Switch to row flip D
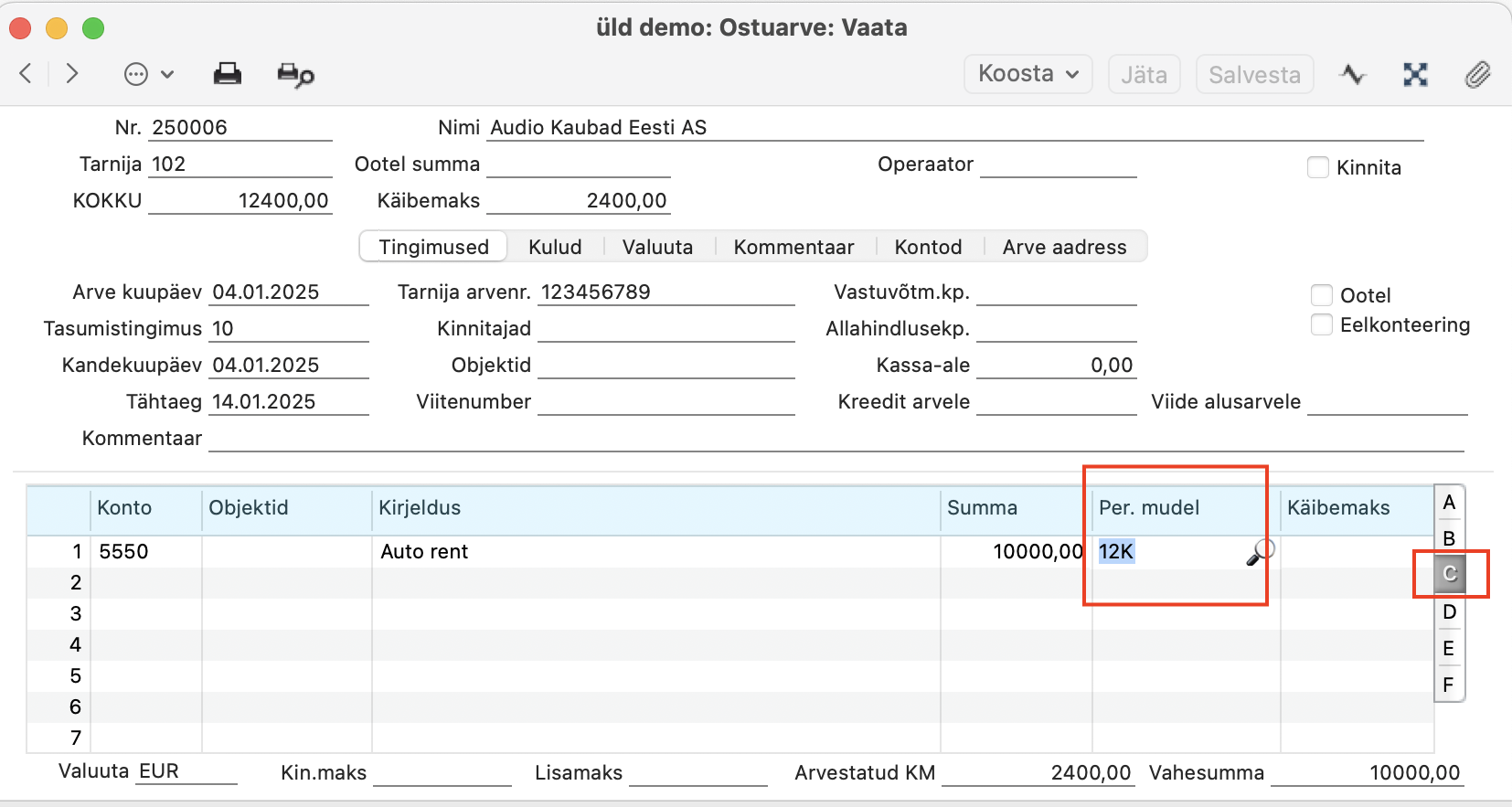 click(x=1449, y=611)
